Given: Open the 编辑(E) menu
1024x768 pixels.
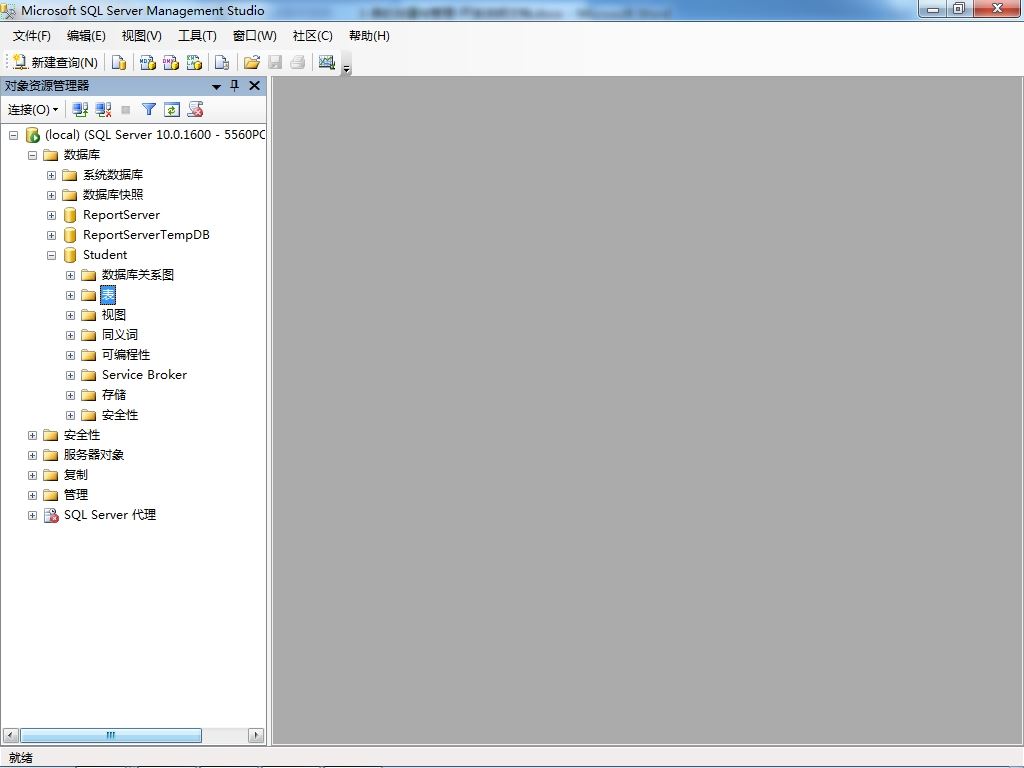Looking at the screenshot, I should [86, 36].
